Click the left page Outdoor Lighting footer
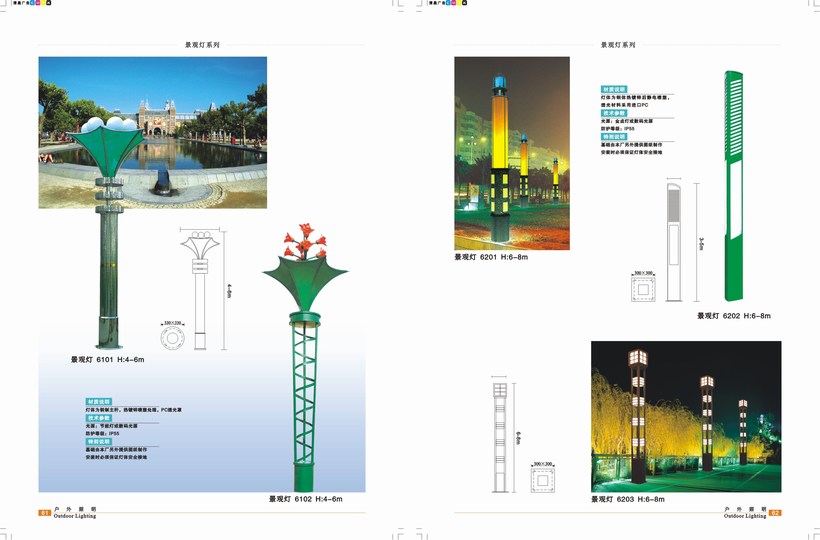820x540 pixels. 74,516
